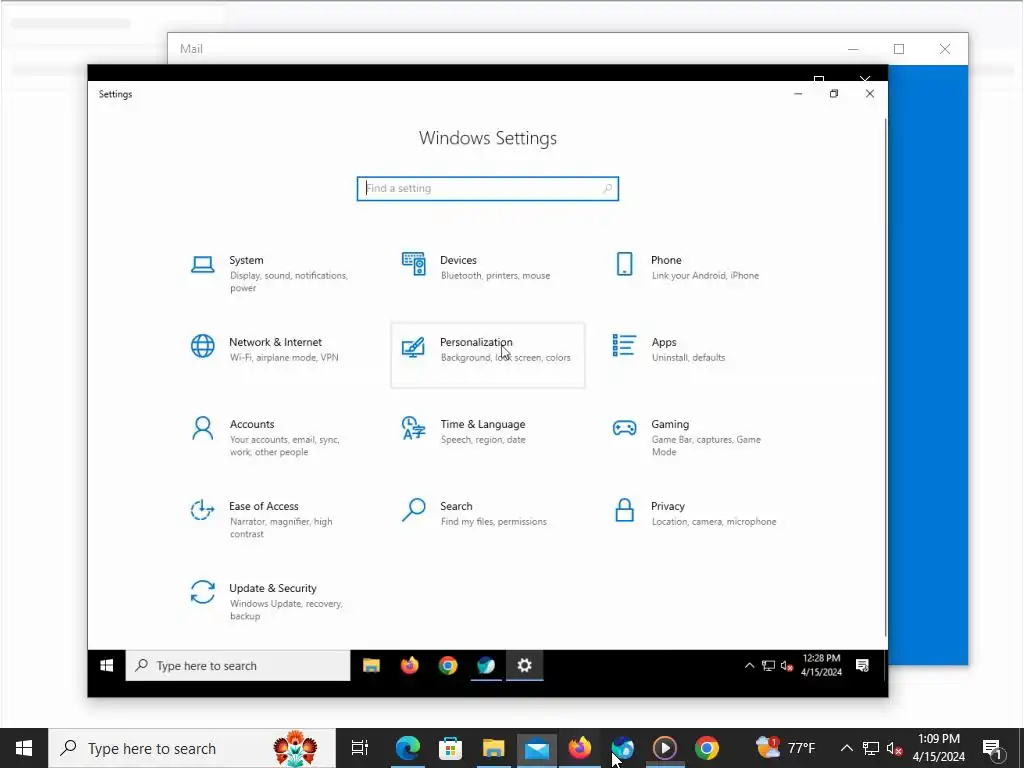Open Task View on the outer taskbar

point(360,748)
